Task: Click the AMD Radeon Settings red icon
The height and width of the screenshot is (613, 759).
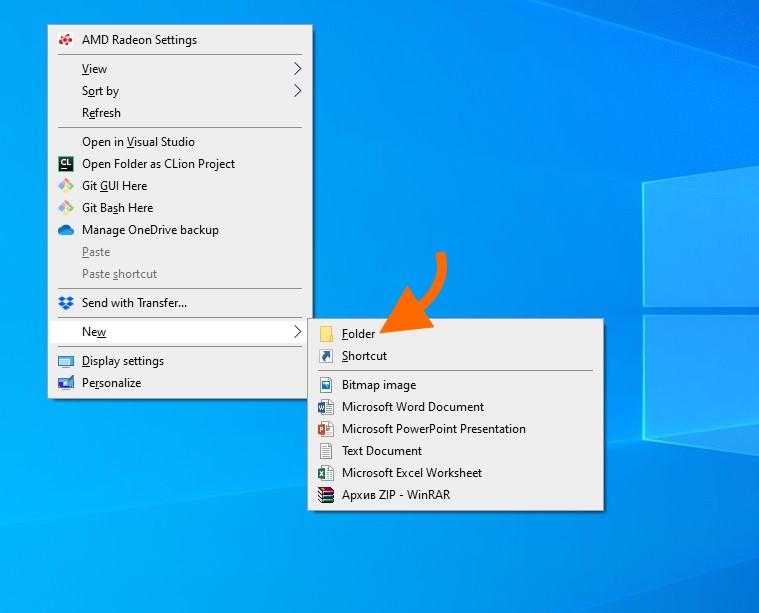Action: click(65, 40)
